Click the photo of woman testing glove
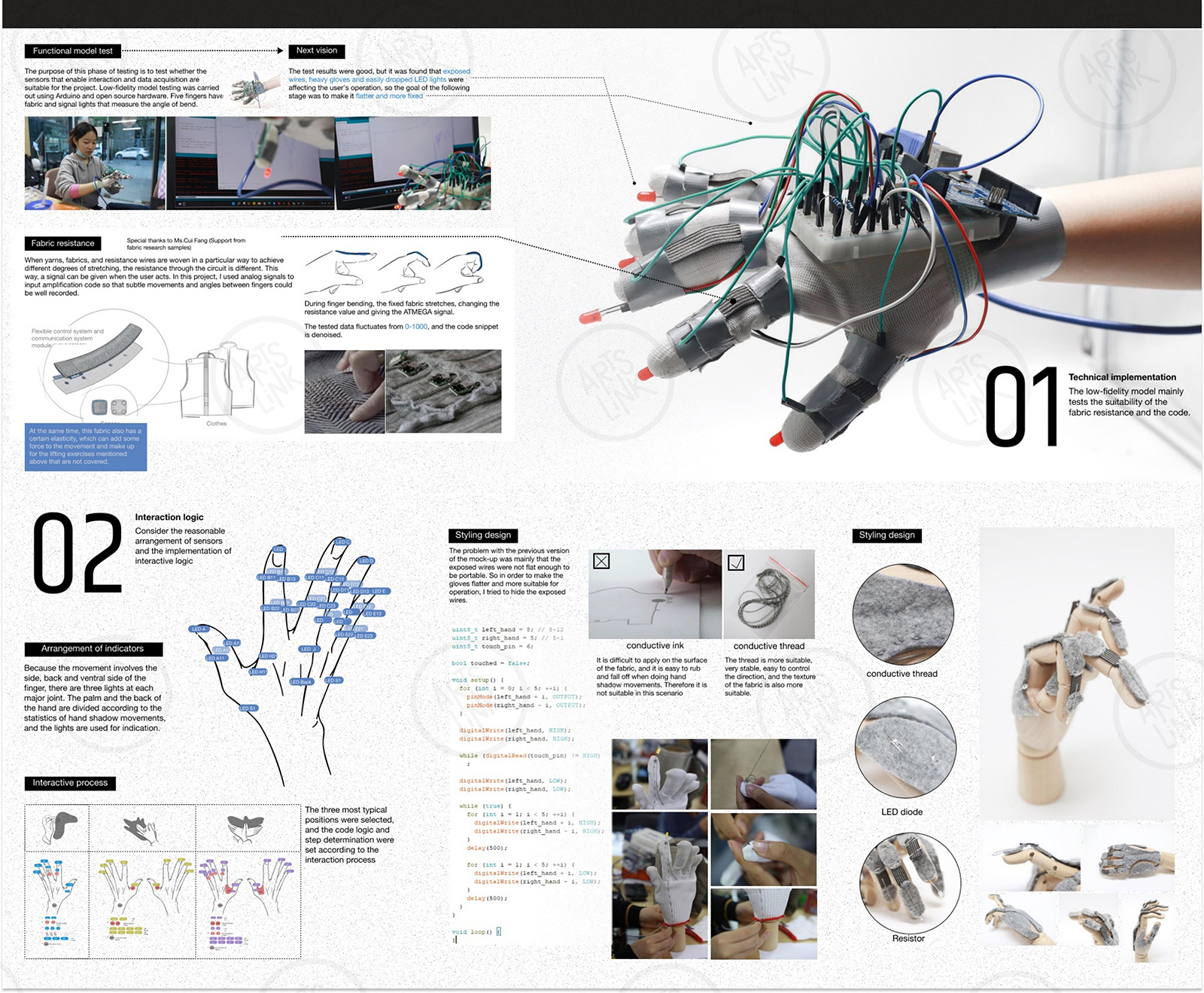The height and width of the screenshot is (993, 1204). point(95,163)
